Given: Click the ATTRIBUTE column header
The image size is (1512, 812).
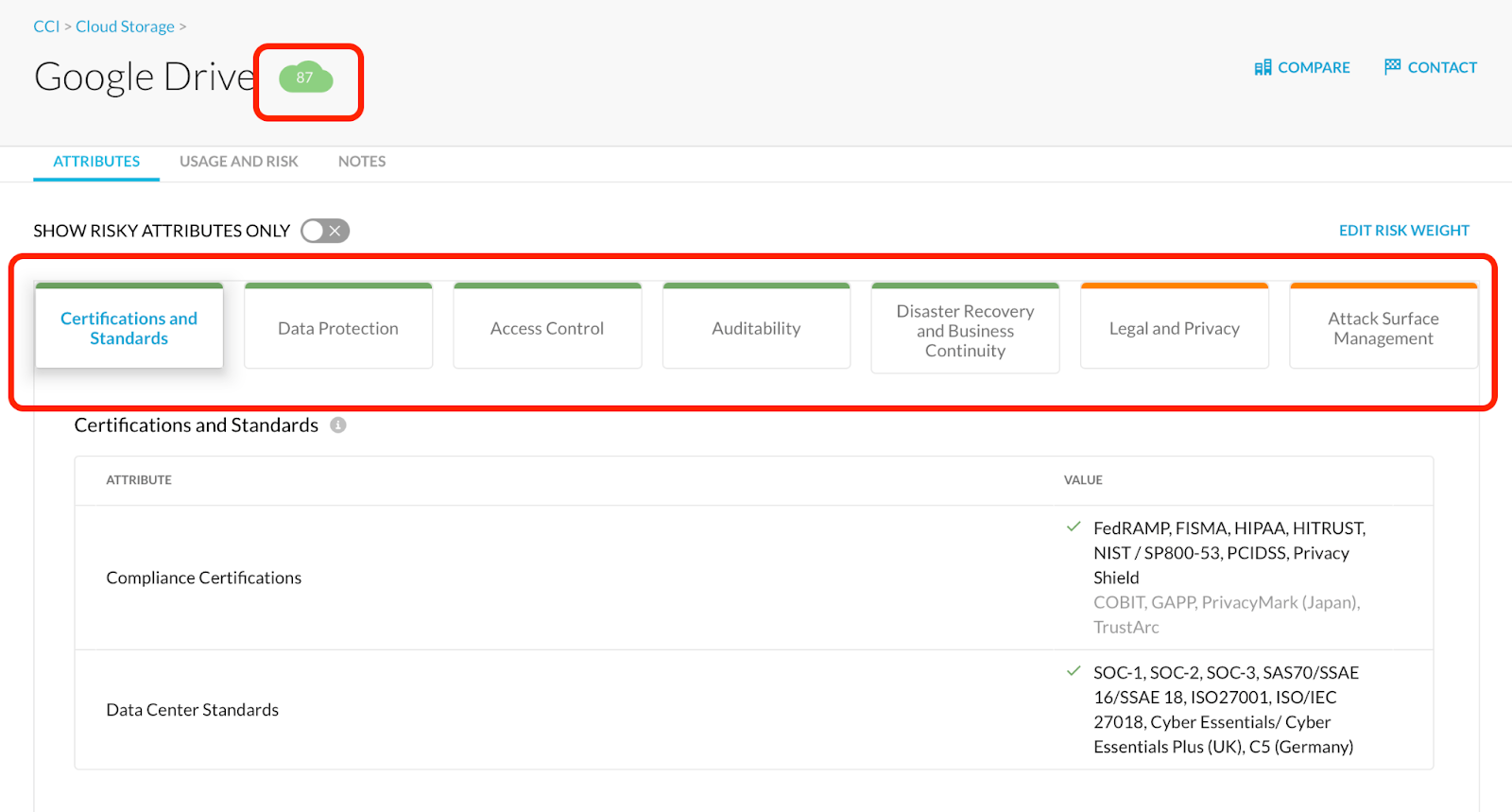Looking at the screenshot, I should [x=139, y=480].
